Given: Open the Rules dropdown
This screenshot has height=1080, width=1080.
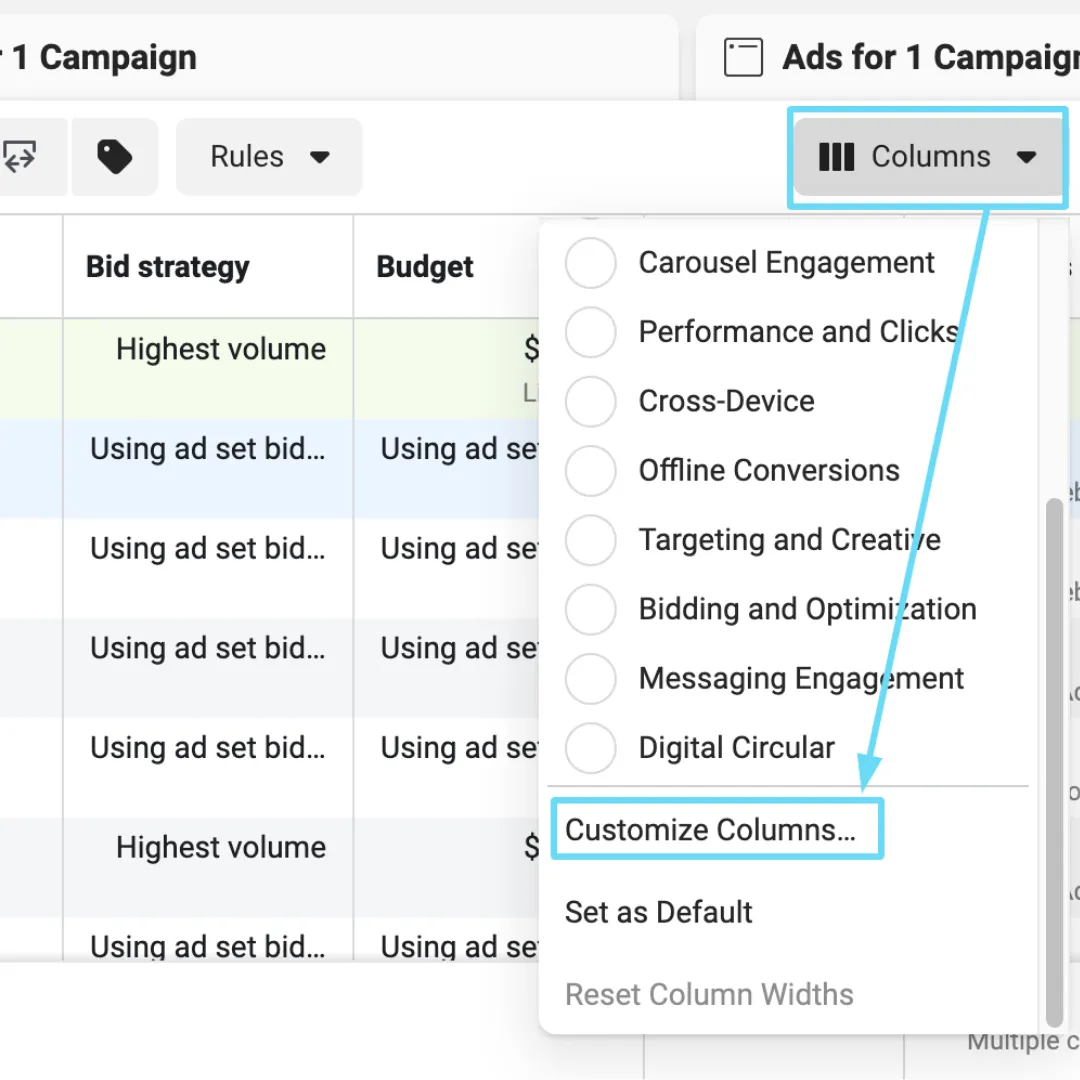Looking at the screenshot, I should tap(269, 157).
